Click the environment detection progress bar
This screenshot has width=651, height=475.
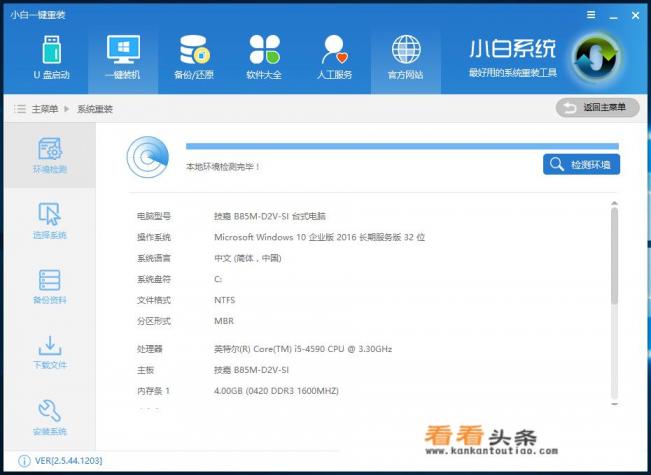point(402,146)
